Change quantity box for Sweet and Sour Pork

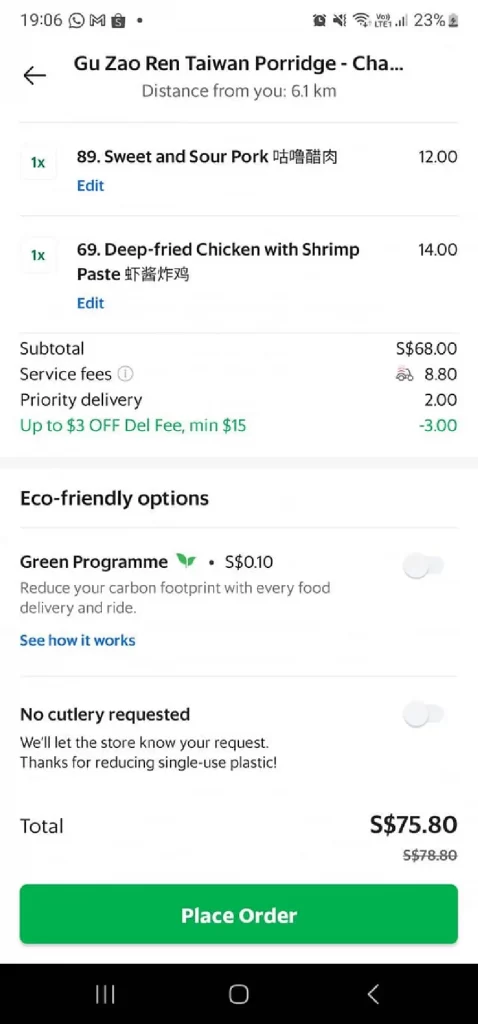[39, 163]
